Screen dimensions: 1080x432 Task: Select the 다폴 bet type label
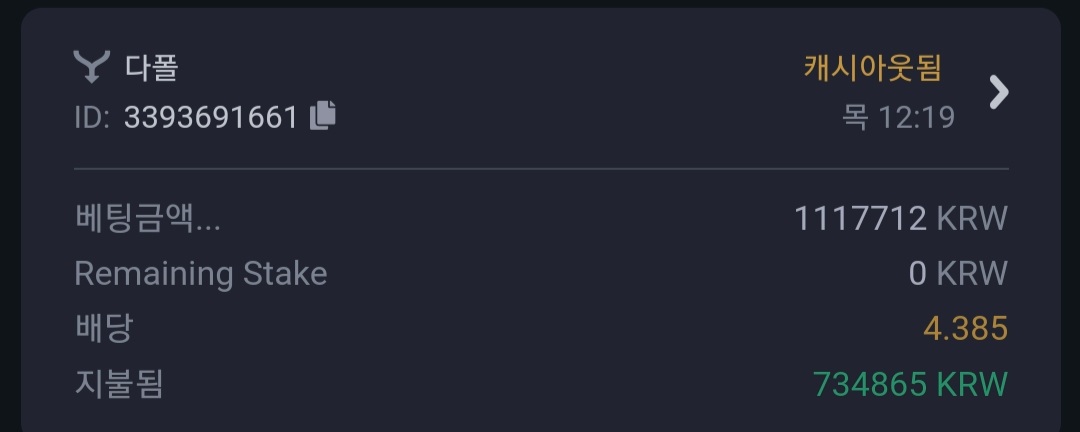coord(152,68)
